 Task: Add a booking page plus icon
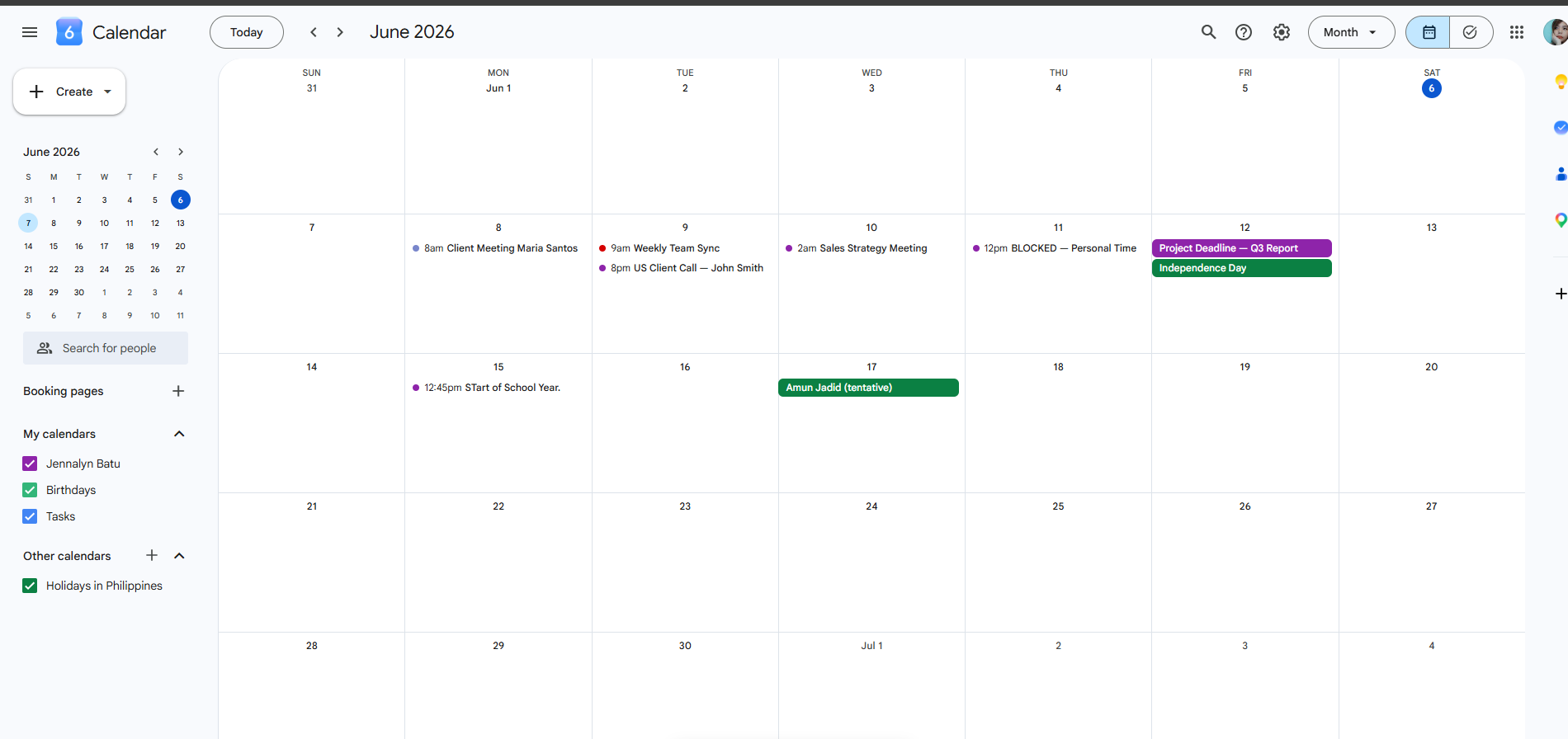[x=178, y=391]
